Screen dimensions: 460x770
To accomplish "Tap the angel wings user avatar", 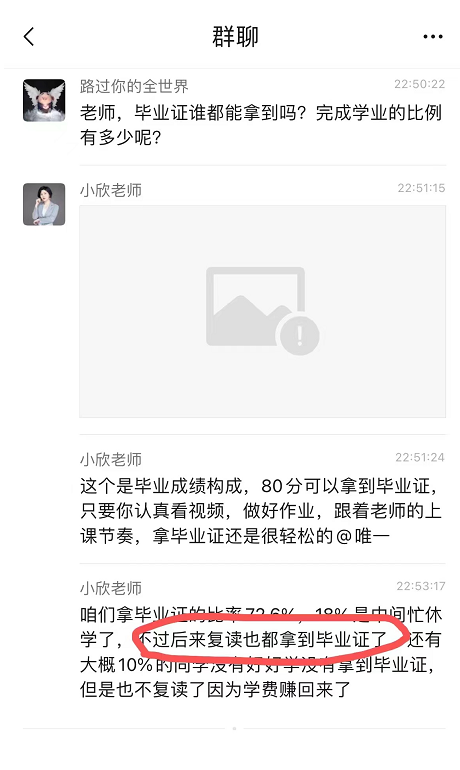I will tap(44, 100).
